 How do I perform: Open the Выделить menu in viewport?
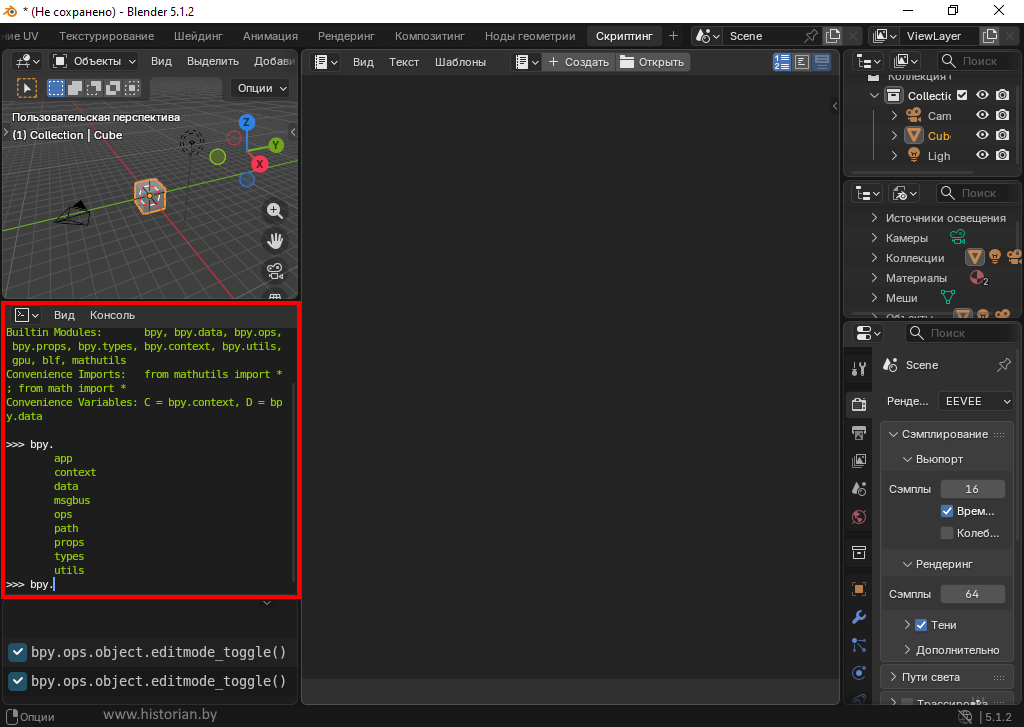(x=213, y=61)
